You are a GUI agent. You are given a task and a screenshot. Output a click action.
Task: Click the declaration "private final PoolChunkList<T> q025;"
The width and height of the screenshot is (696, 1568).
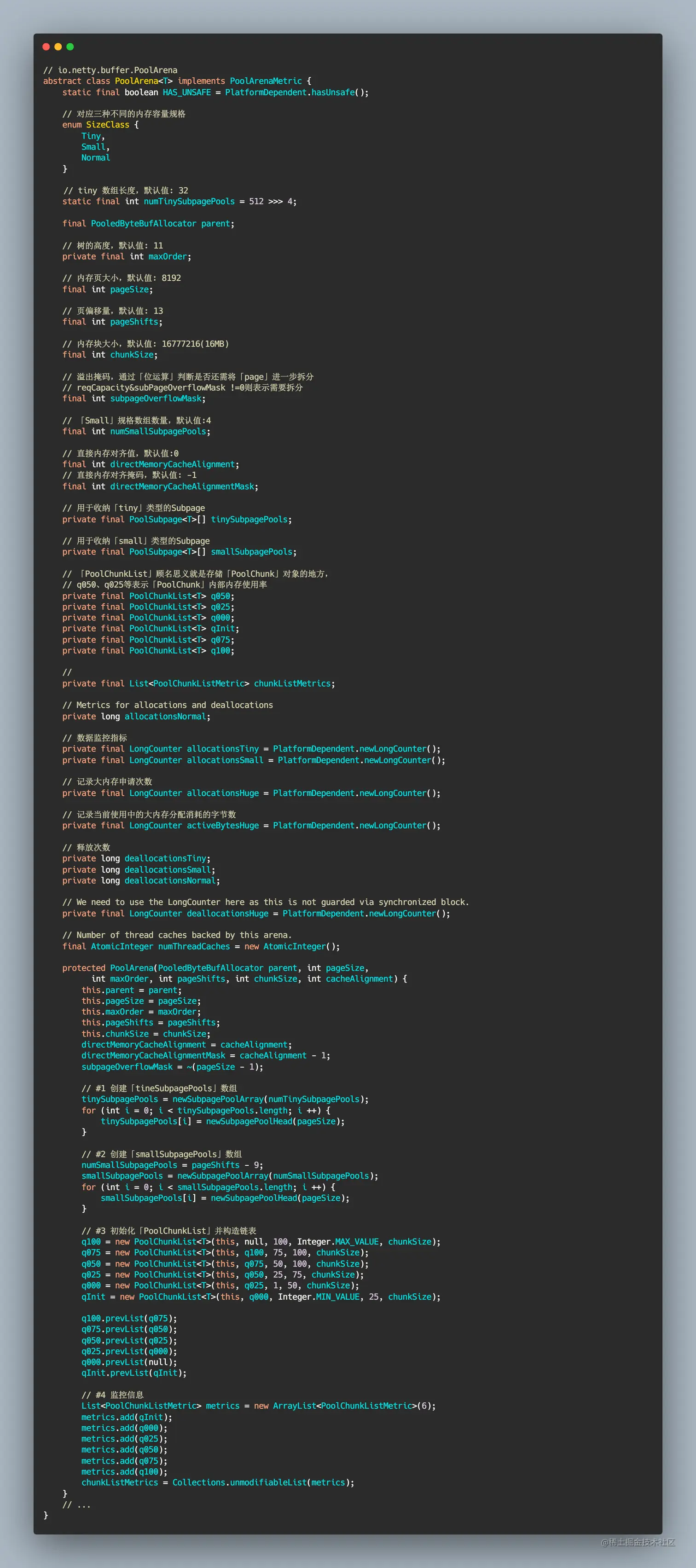coord(149,607)
